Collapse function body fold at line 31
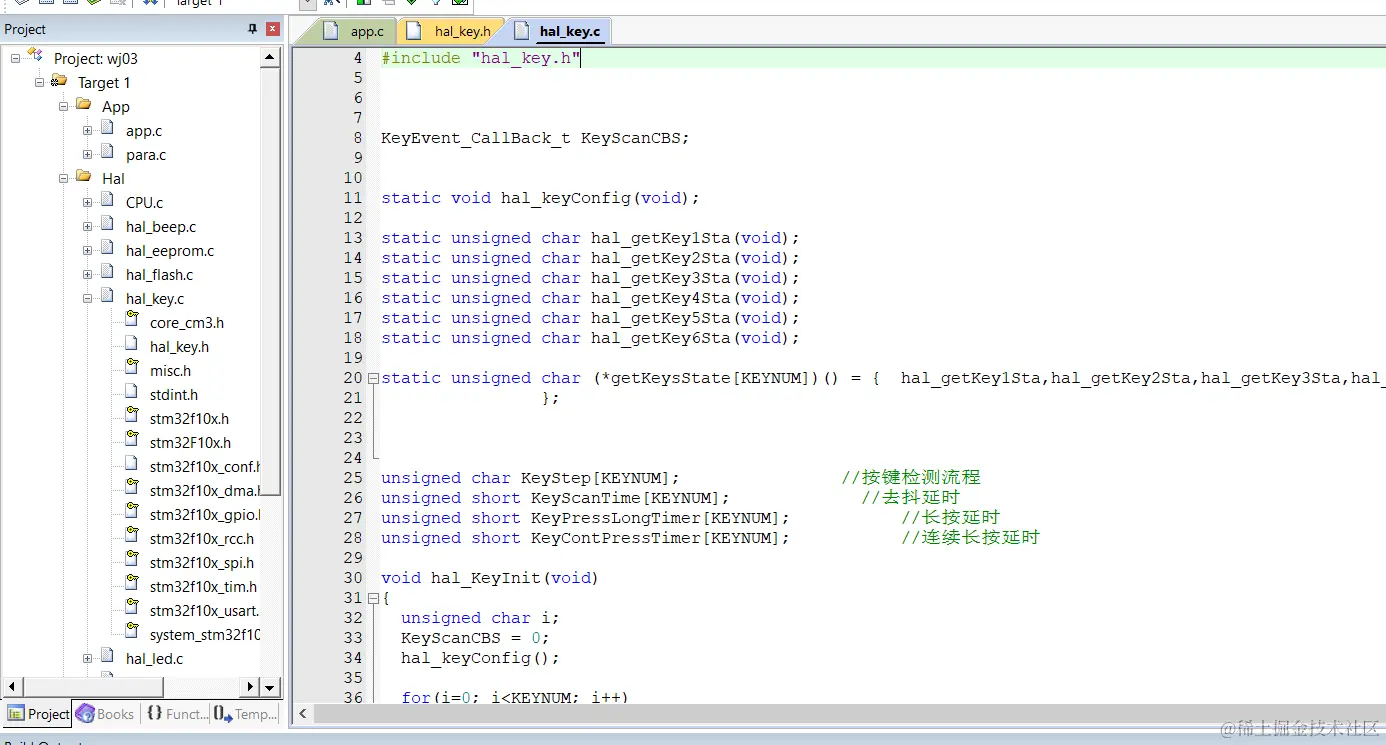This screenshot has width=1386, height=745. point(373,598)
